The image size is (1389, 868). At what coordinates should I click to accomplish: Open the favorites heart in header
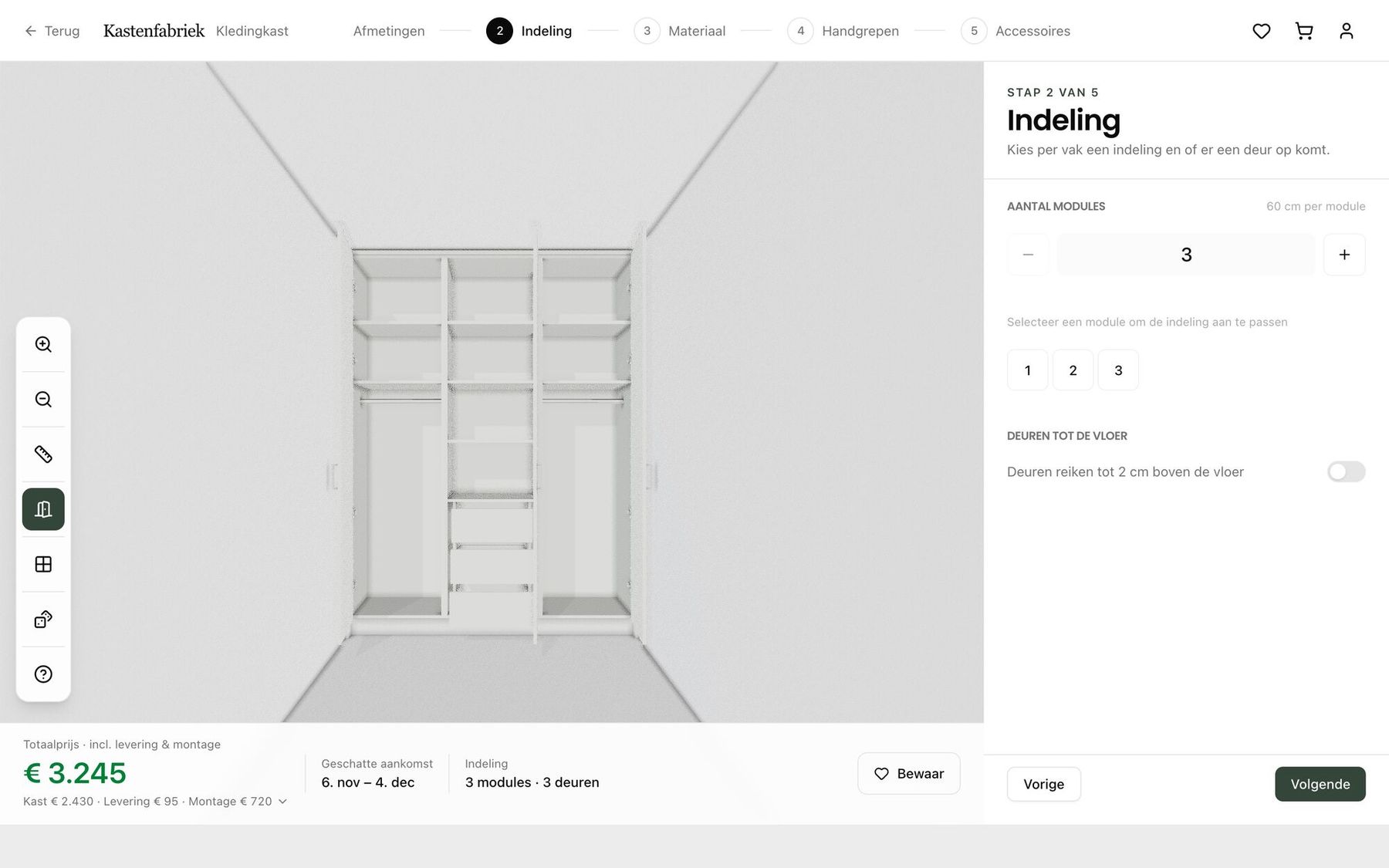click(x=1262, y=31)
